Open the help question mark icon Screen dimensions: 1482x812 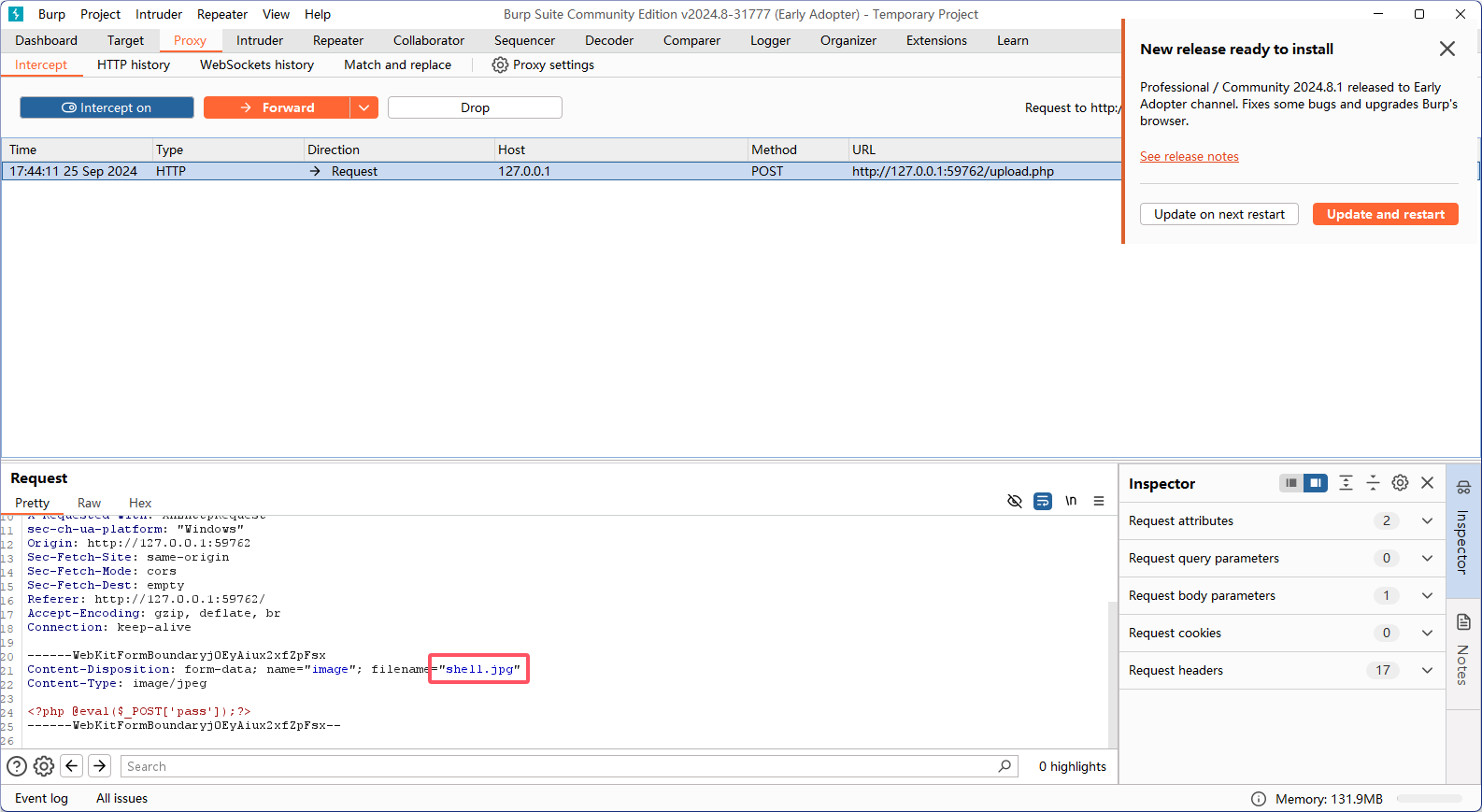click(17, 766)
